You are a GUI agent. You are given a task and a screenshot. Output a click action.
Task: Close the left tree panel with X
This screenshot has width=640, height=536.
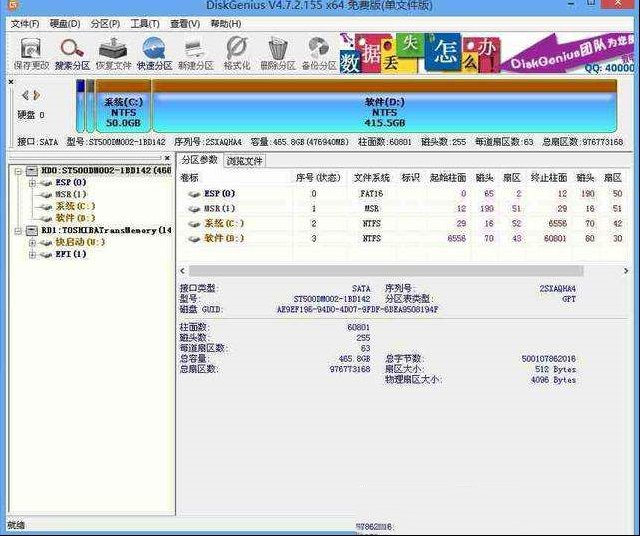[167, 158]
